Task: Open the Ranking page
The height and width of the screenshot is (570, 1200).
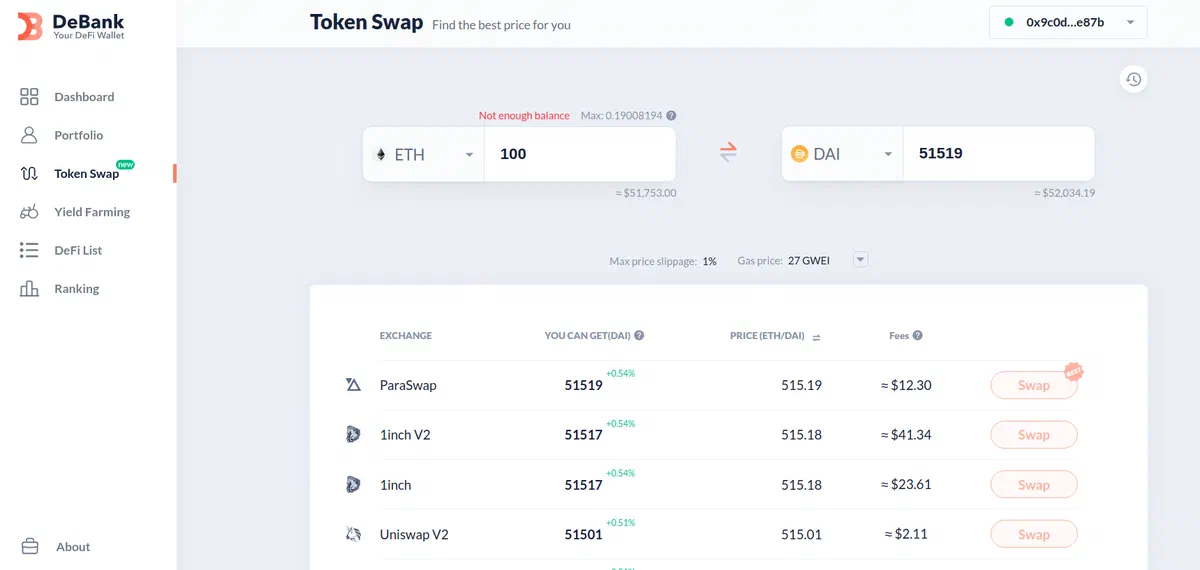Action: (x=76, y=289)
